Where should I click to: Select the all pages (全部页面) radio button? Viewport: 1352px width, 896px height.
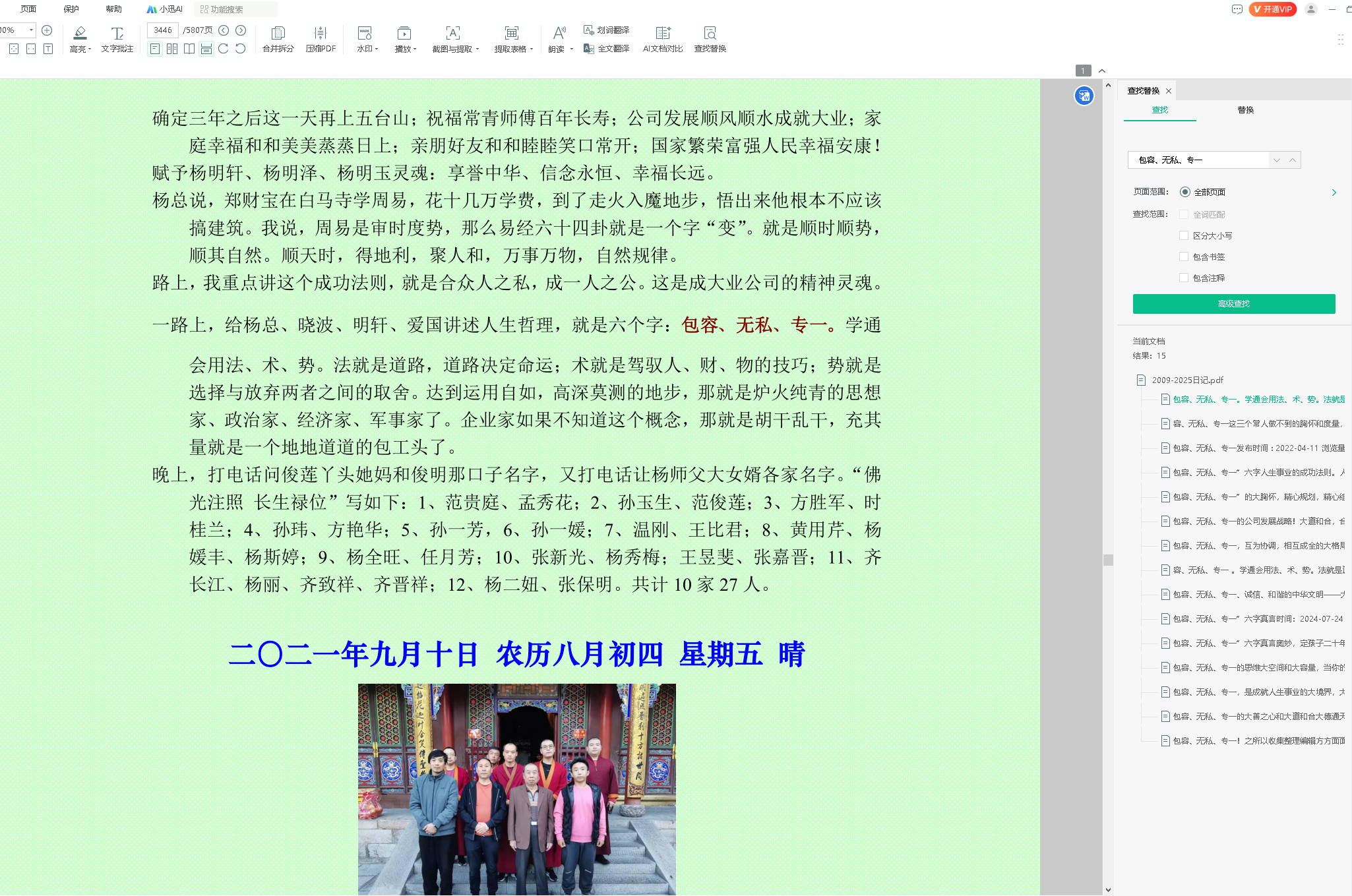[x=1185, y=192]
